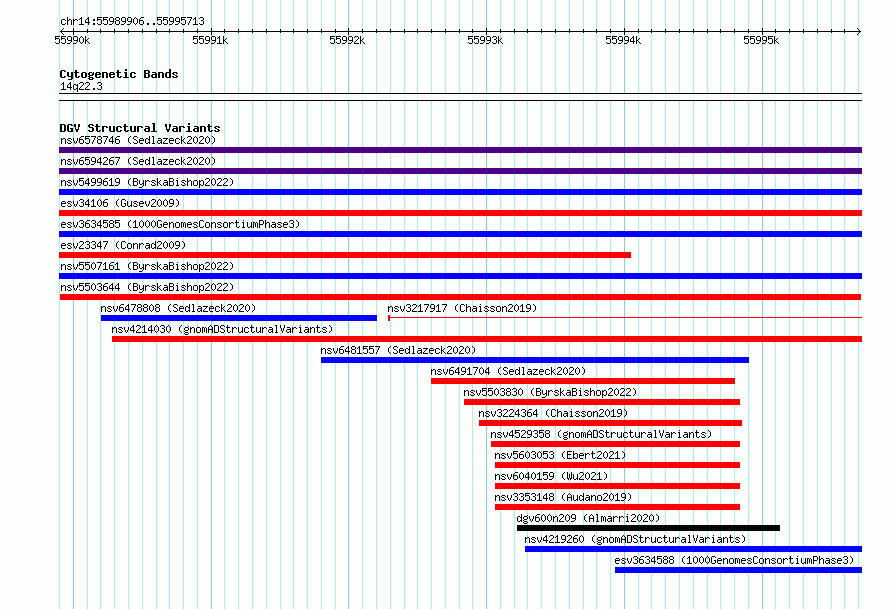Click the 55992k ruler position label
The width and height of the screenshot is (890, 609).
pos(347,40)
